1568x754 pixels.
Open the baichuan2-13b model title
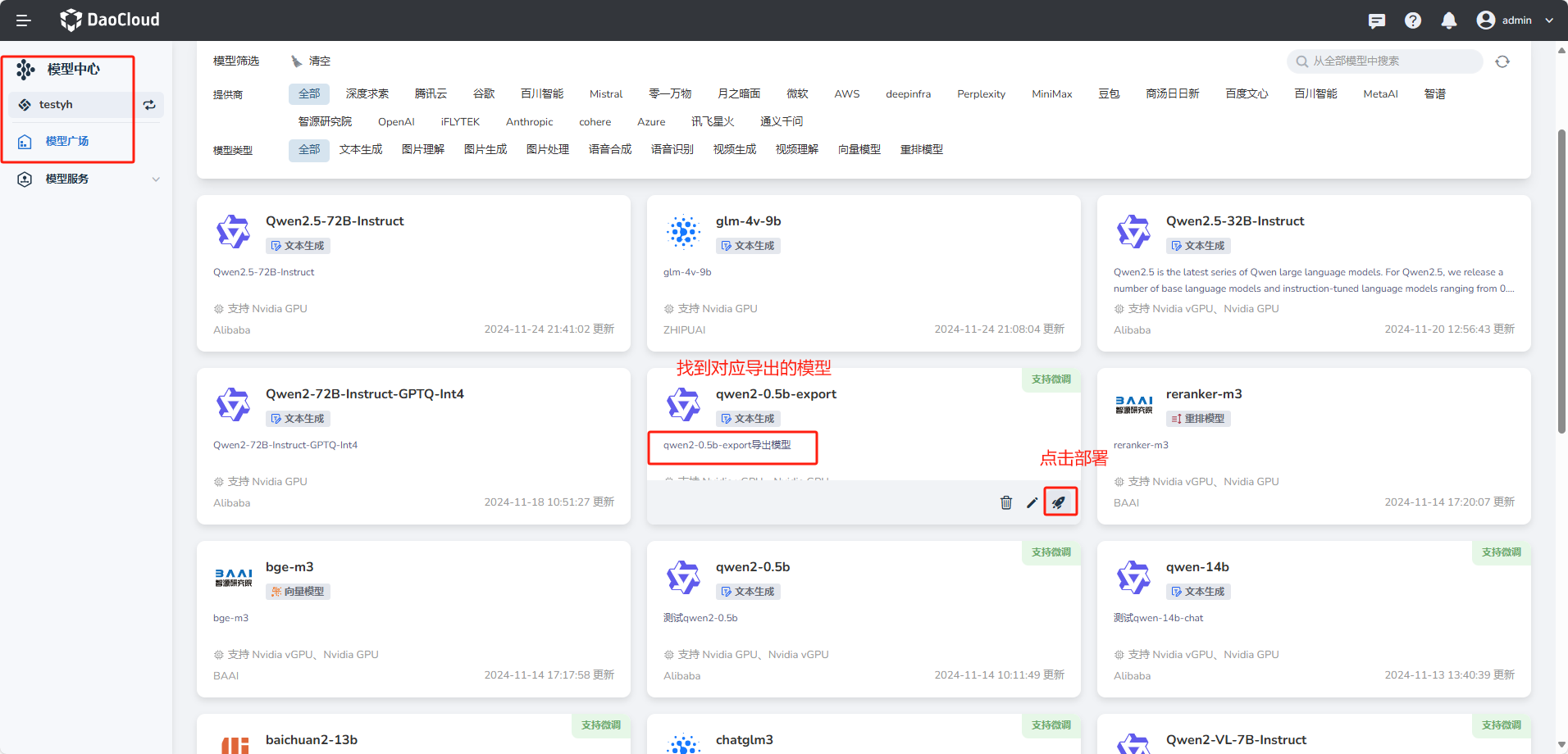coord(312,740)
